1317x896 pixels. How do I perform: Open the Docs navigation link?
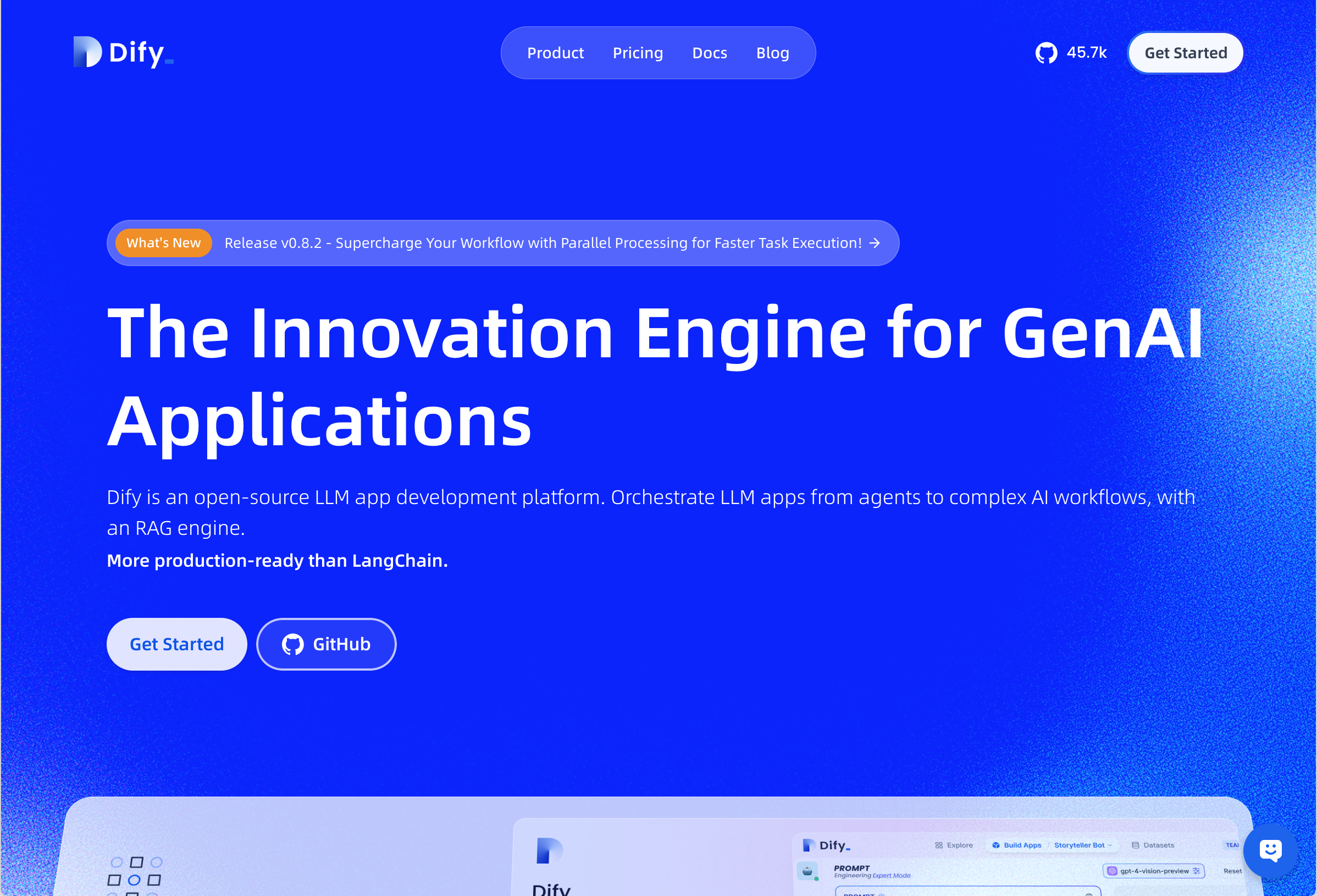tap(709, 53)
